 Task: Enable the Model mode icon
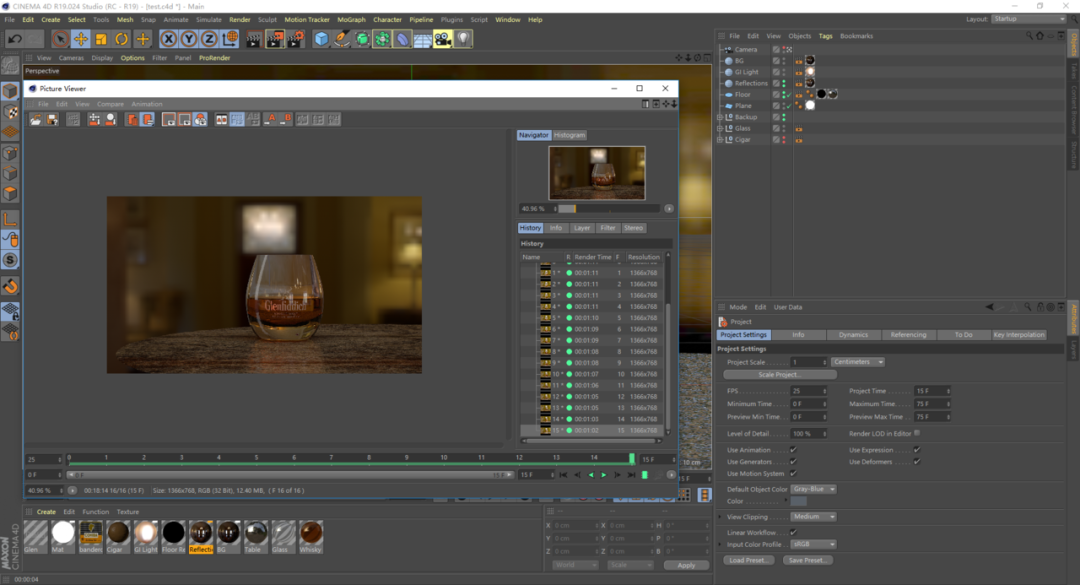(x=10, y=90)
